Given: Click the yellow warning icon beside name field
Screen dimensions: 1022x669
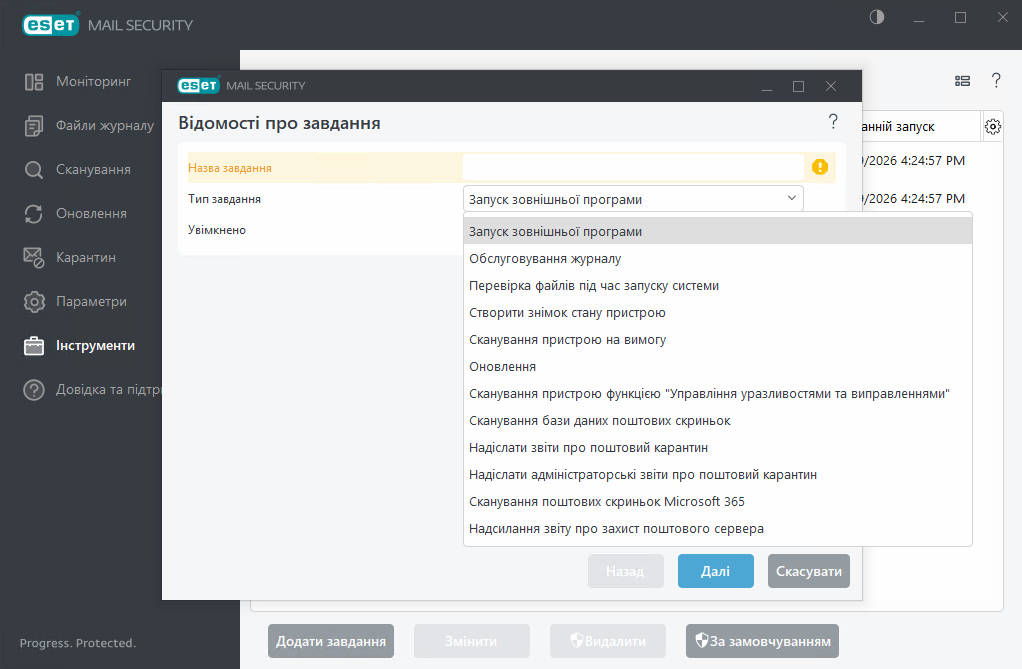Looking at the screenshot, I should [820, 167].
